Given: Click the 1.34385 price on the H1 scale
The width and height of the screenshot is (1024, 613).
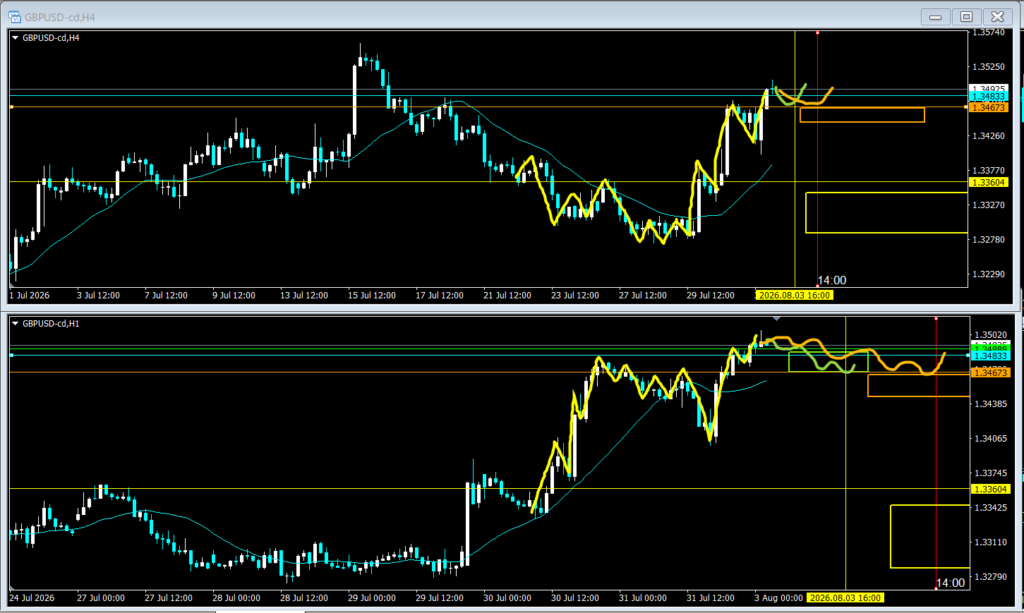Looking at the screenshot, I should click(x=990, y=404).
